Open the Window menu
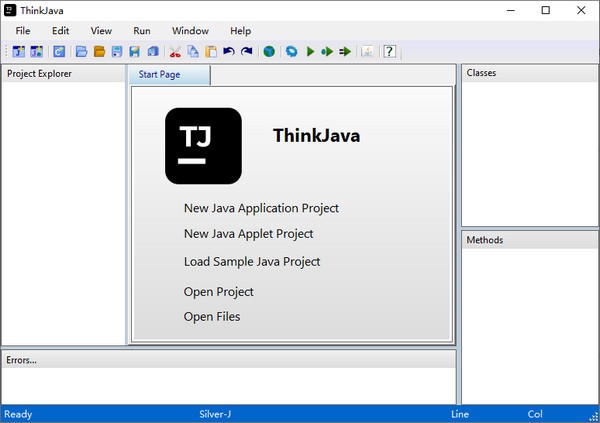Screen dimensions: 600x423 pyautogui.click(x=190, y=31)
